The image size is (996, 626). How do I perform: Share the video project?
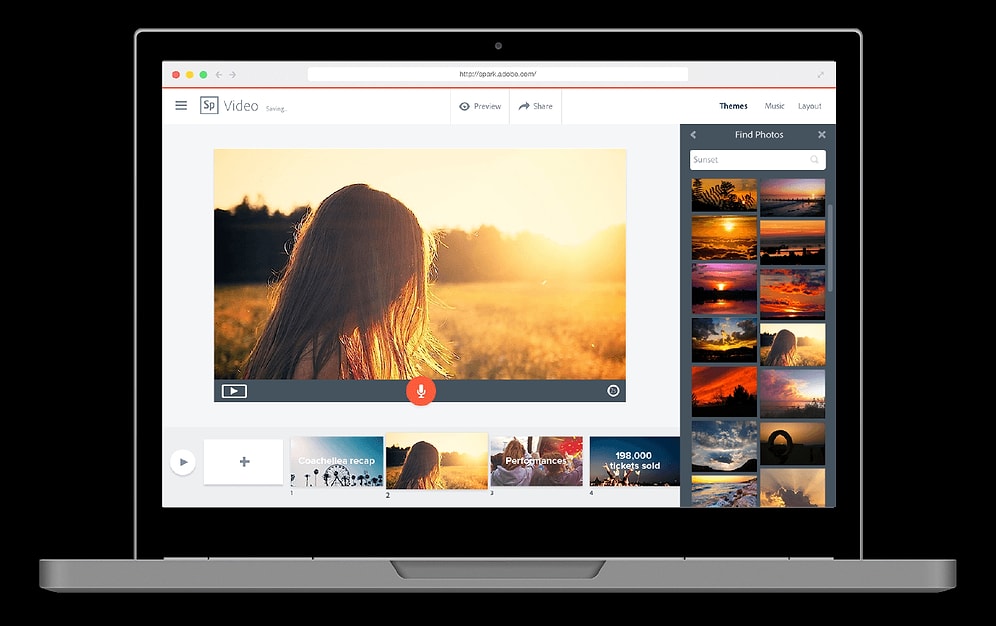pyautogui.click(x=535, y=106)
